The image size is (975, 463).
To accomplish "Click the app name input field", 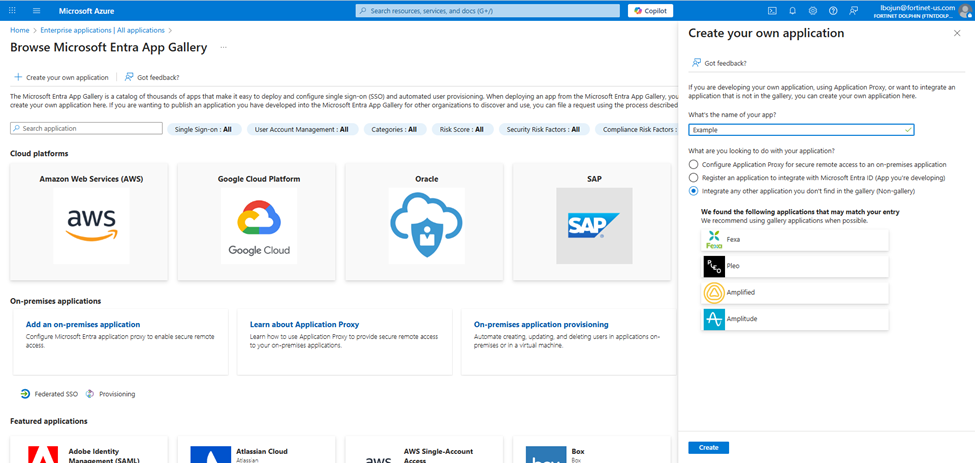I will click(x=801, y=130).
